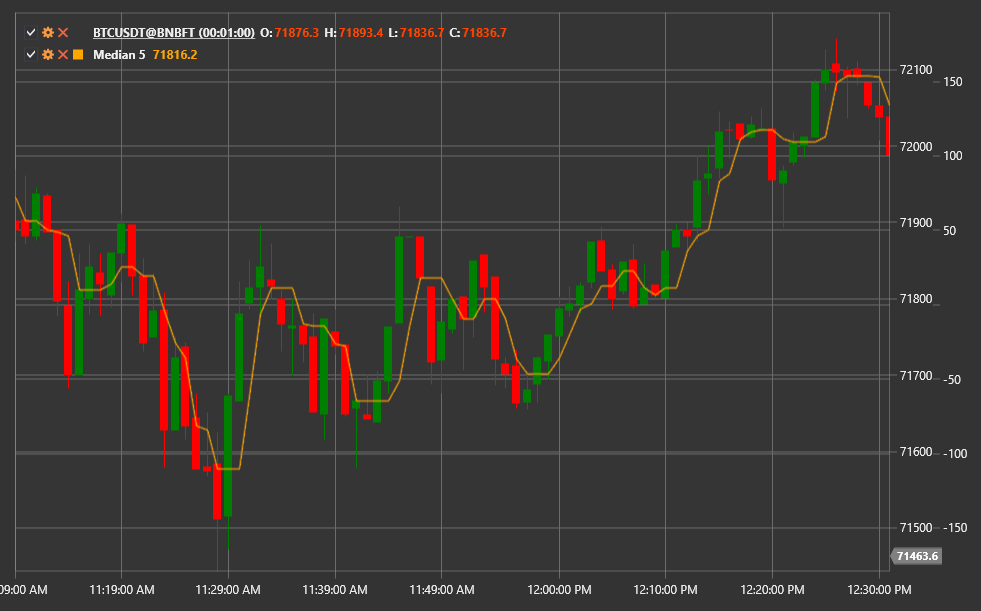Image resolution: width=981 pixels, height=611 pixels.
Task: Click the 12:30:00 PM time axis label
Action: (878, 590)
